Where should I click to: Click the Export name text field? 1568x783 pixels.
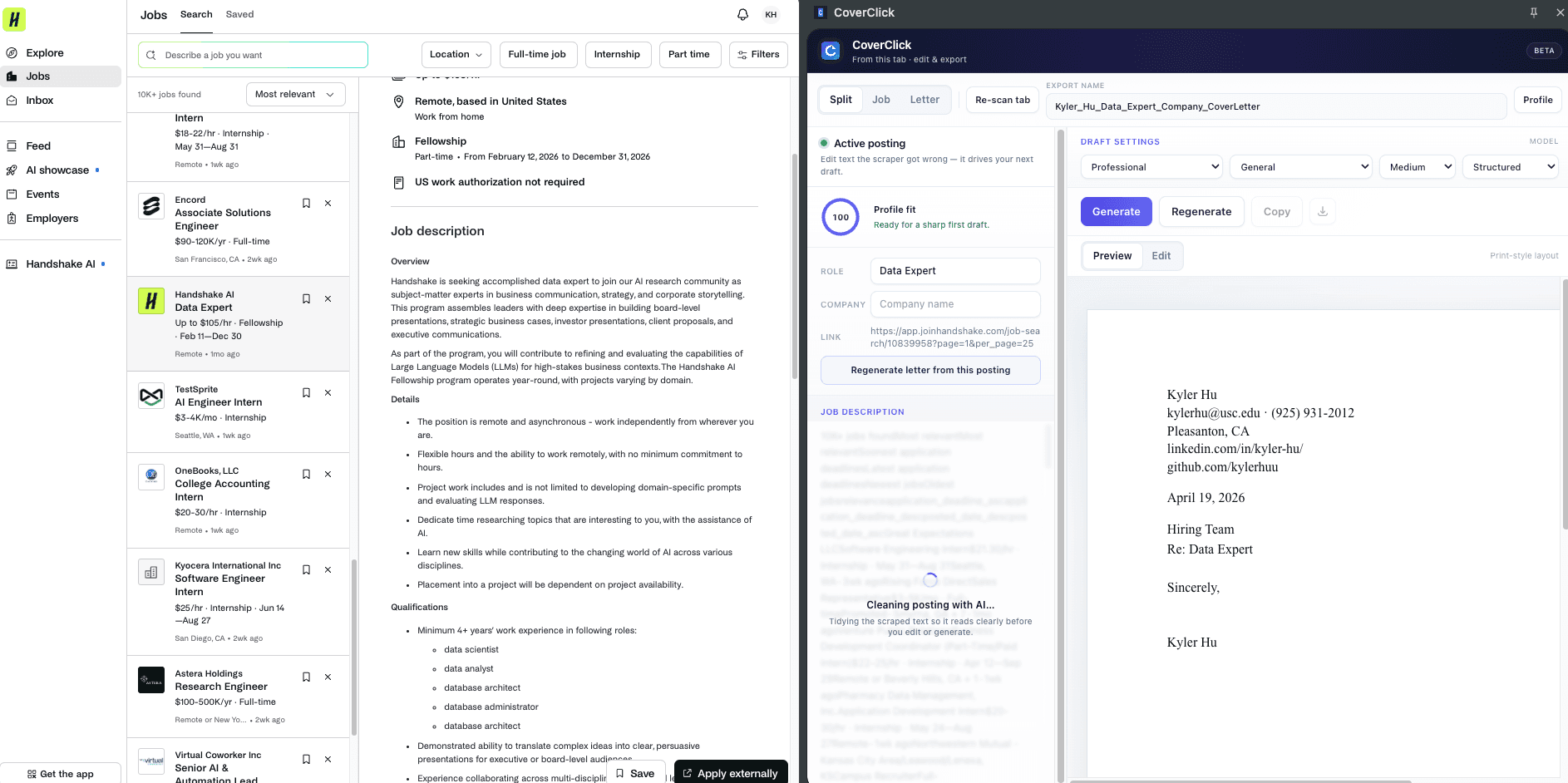pyautogui.click(x=1276, y=106)
